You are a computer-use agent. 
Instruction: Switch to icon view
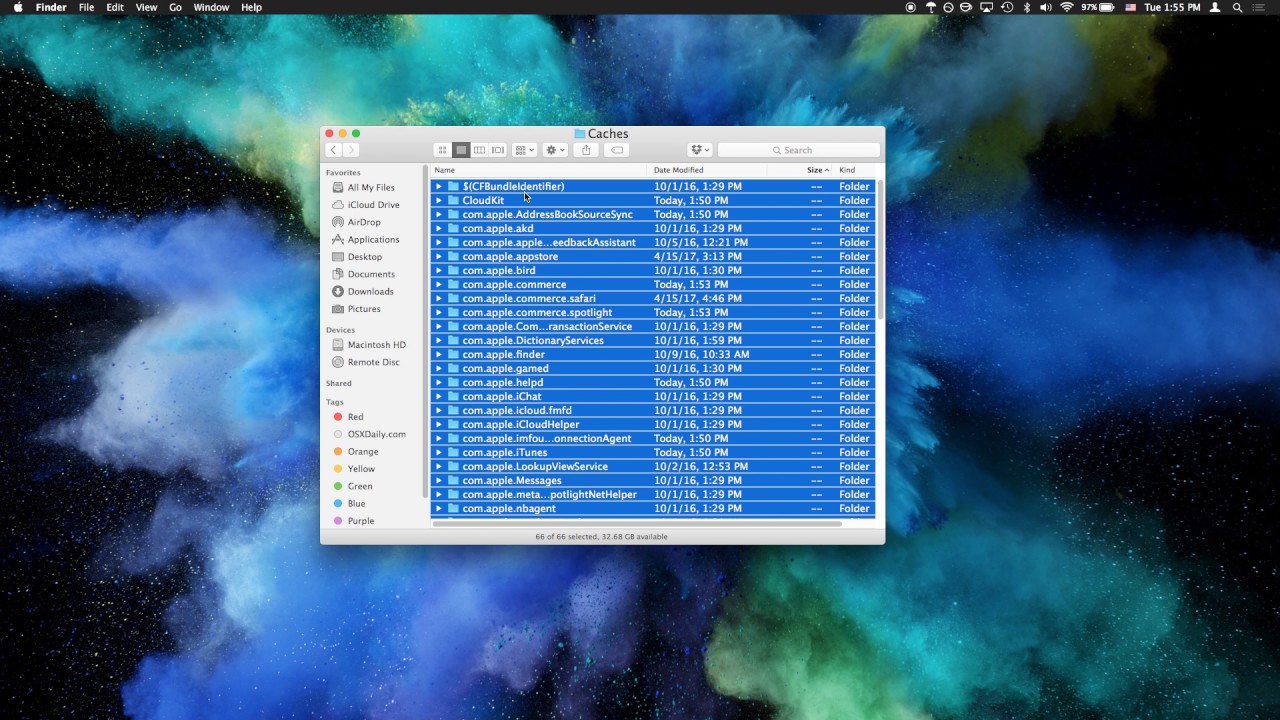442,150
